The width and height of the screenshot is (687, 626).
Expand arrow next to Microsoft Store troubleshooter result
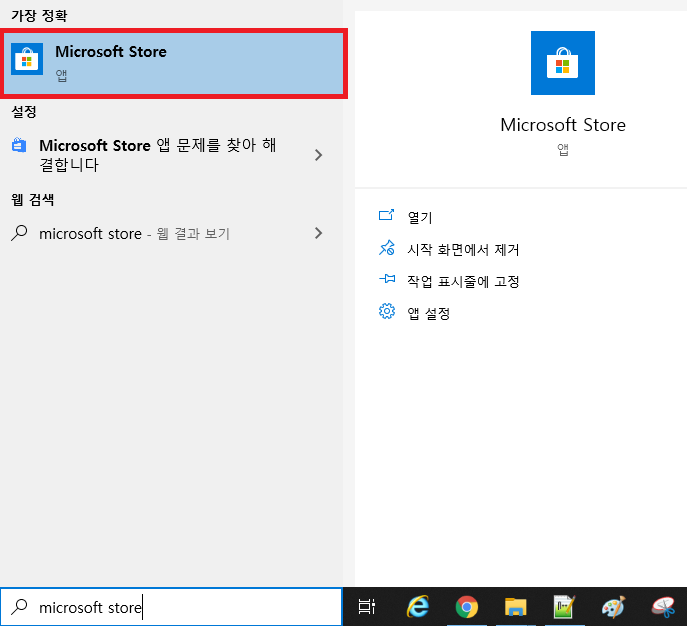[319, 155]
